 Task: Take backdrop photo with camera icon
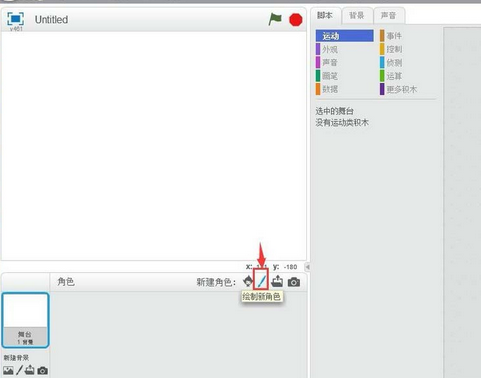[x=42, y=370]
